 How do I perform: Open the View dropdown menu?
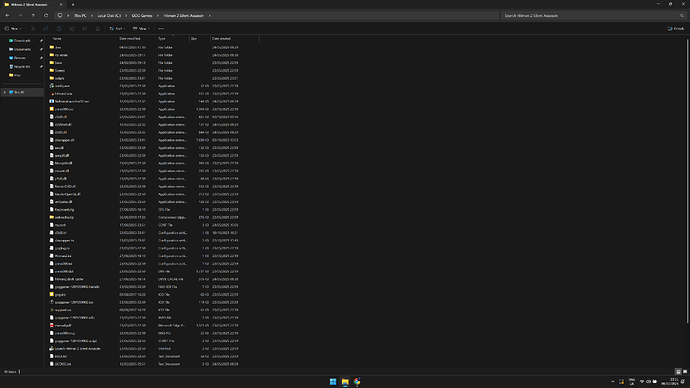(x=141, y=29)
